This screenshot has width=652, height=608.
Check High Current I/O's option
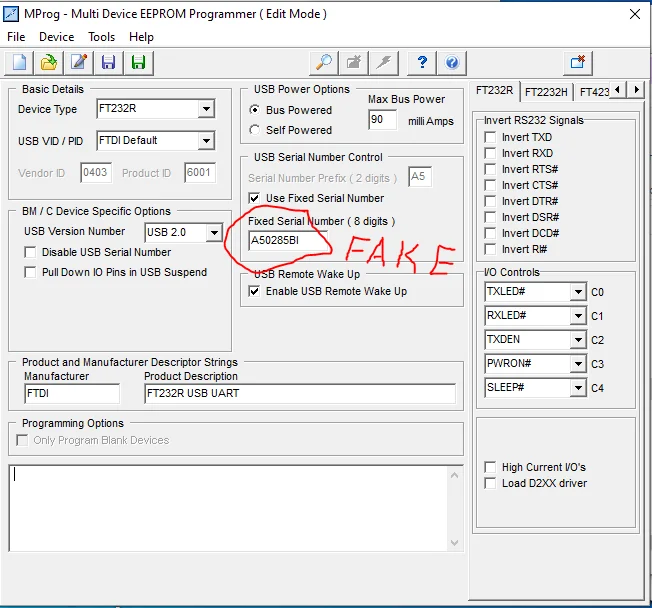[491, 467]
